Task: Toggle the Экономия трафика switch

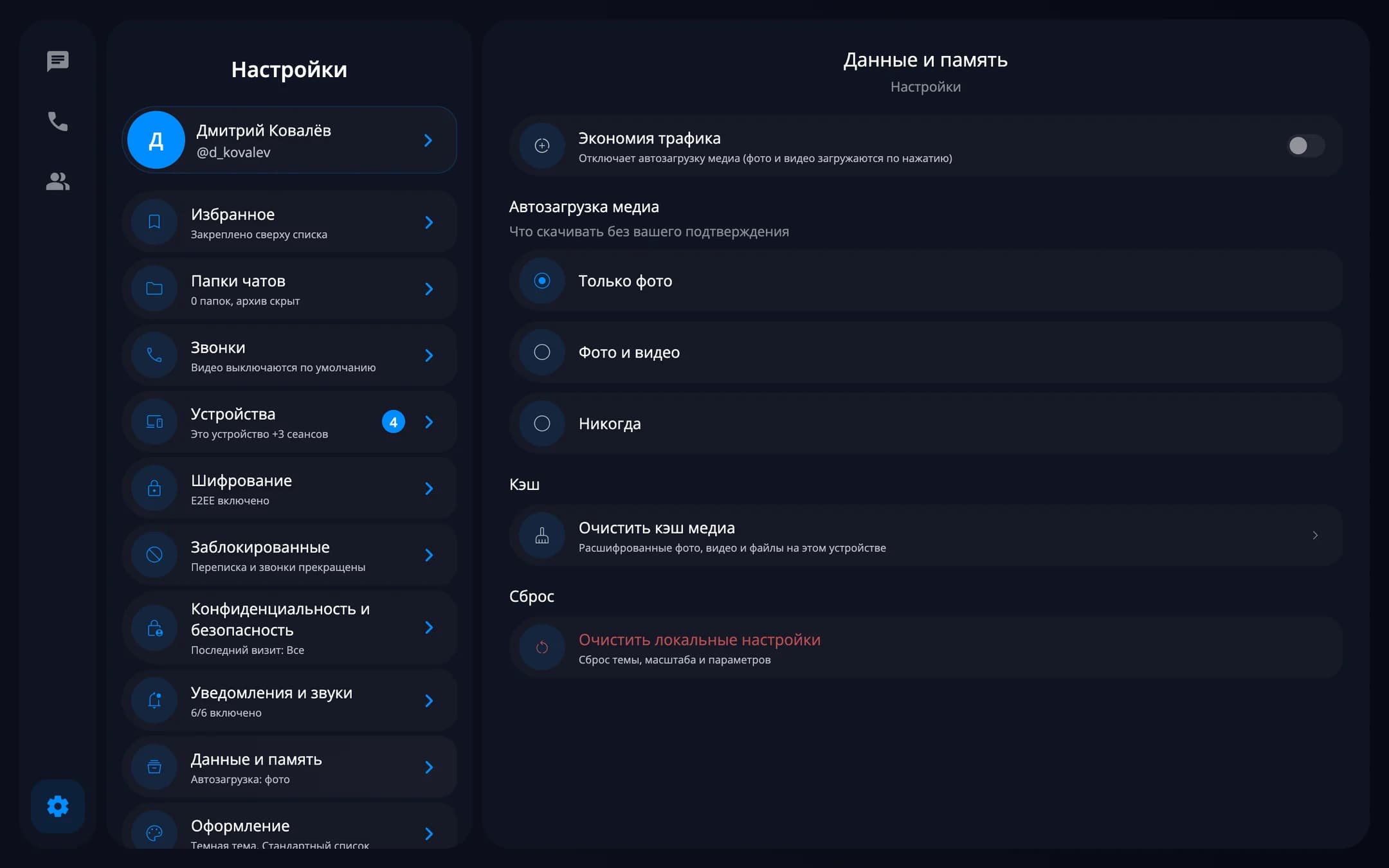Action: pyautogui.click(x=1305, y=146)
